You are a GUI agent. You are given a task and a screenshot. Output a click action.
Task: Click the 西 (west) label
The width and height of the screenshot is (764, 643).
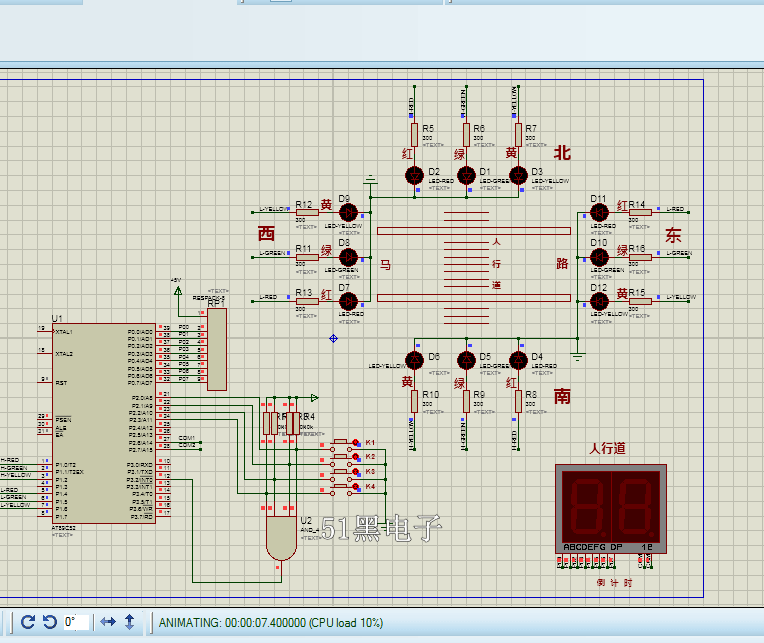[266, 233]
